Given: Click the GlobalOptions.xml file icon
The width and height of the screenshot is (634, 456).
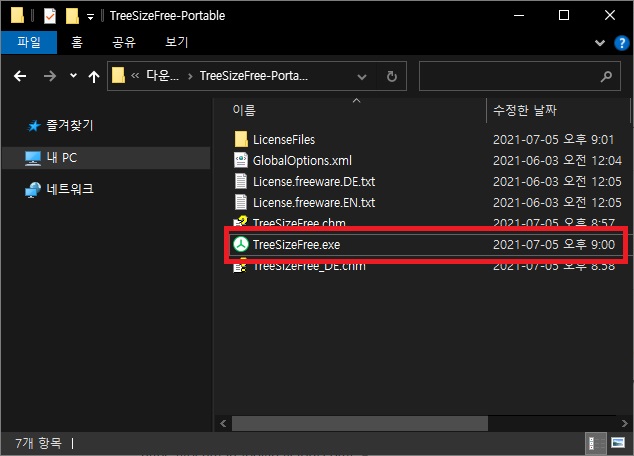Looking at the screenshot, I should [x=241, y=160].
